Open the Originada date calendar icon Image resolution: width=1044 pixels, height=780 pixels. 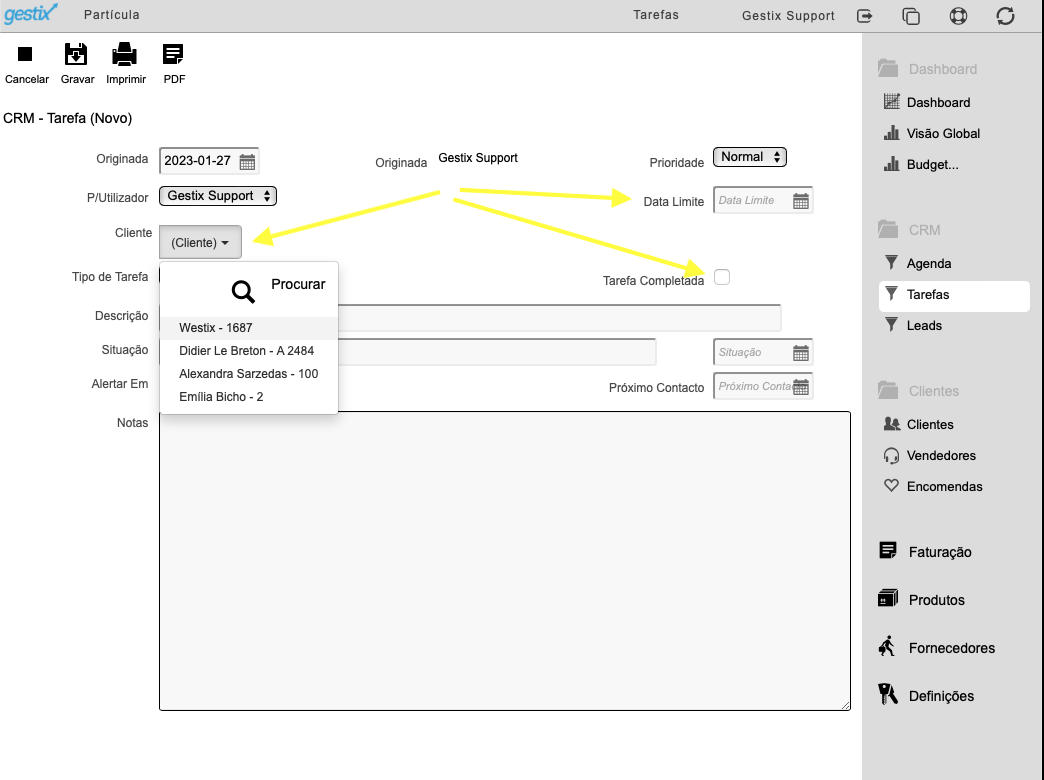click(247, 162)
